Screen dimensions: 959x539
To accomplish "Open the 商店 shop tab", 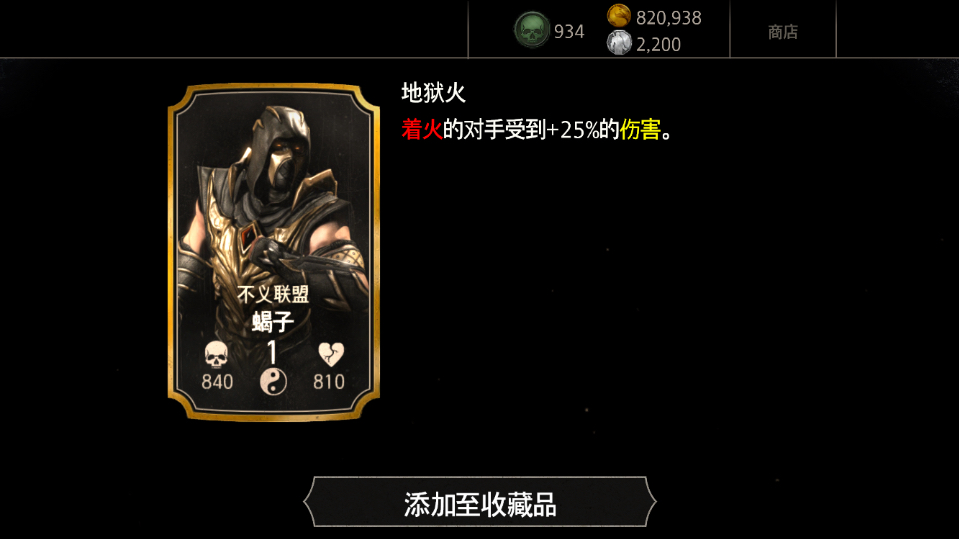I will tap(783, 32).
